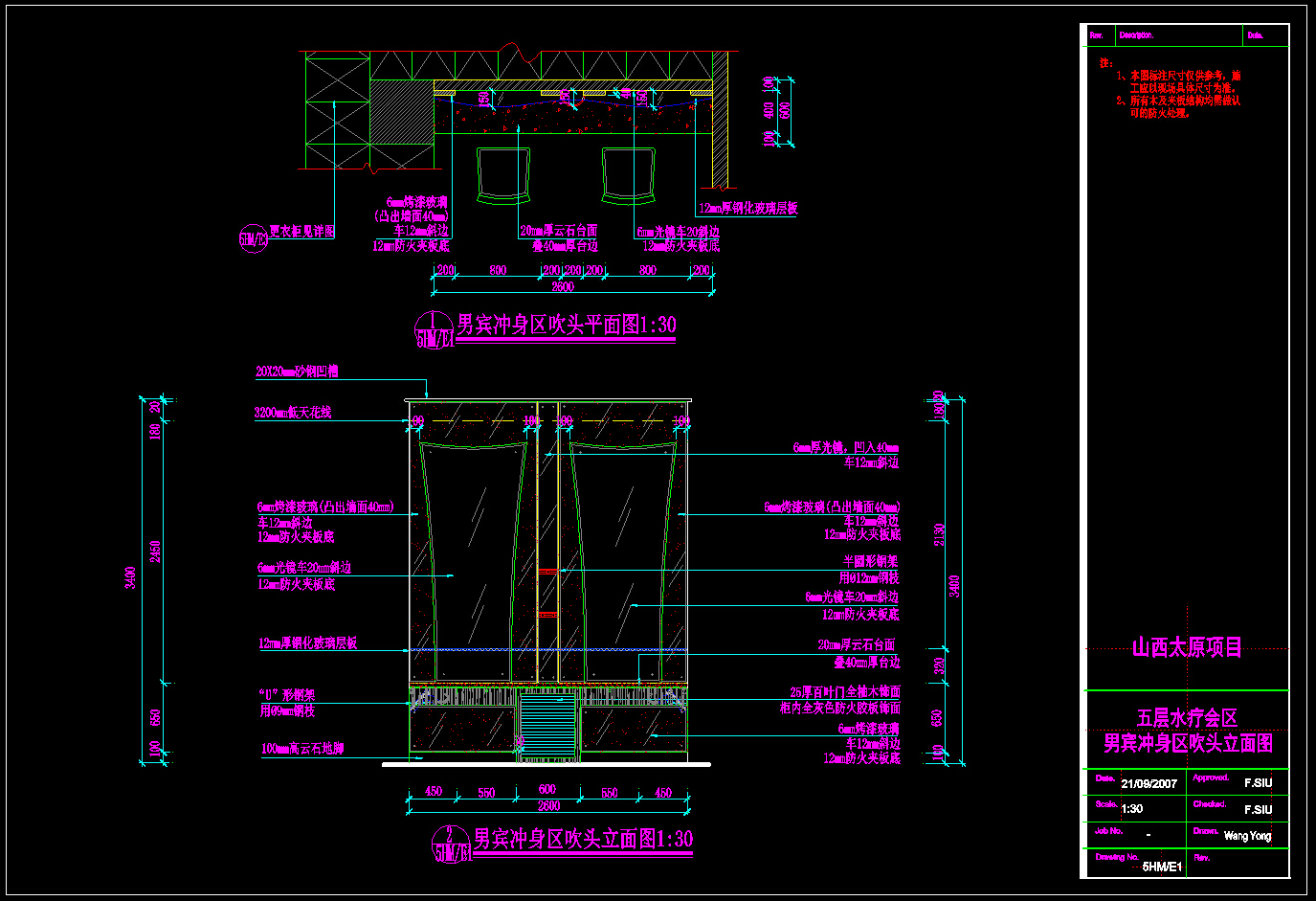Click F.SIU next to Approved
1316x901 pixels.
pyautogui.click(x=1258, y=783)
